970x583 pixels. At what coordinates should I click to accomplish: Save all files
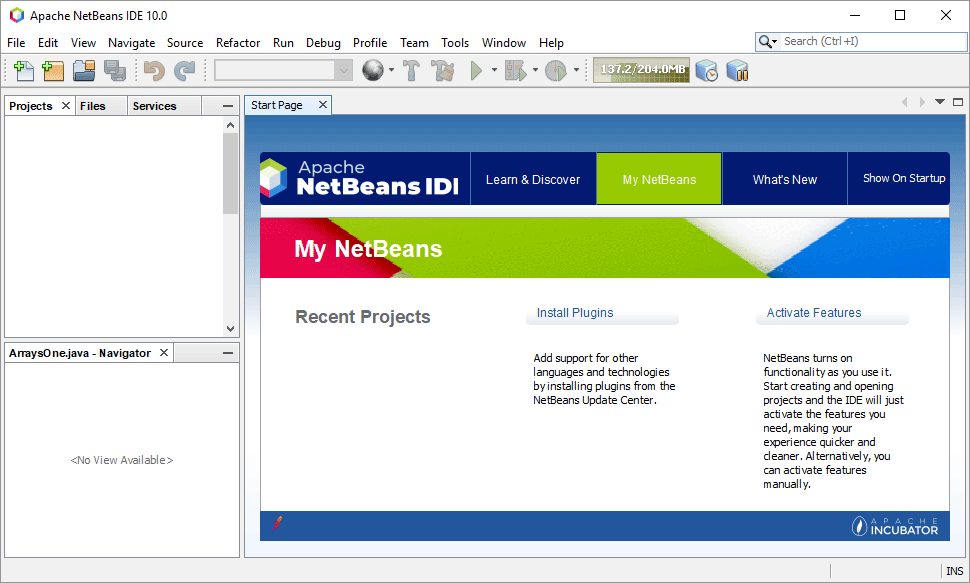(115, 70)
